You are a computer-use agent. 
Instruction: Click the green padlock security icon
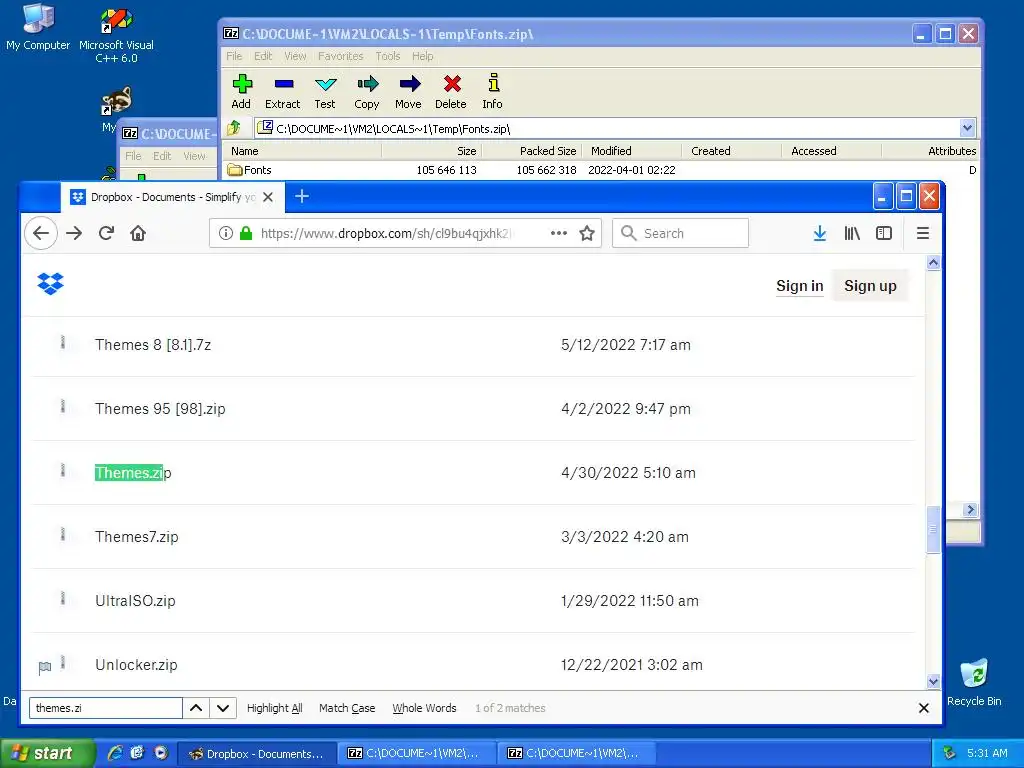point(246,233)
